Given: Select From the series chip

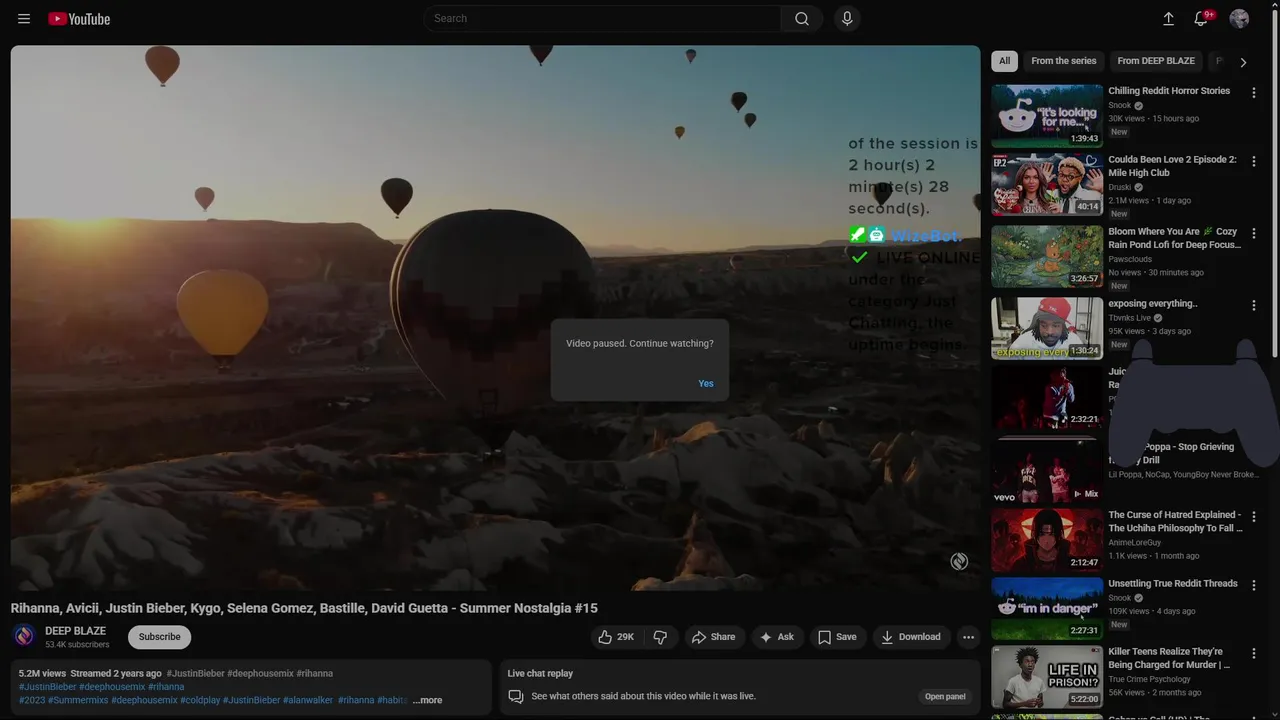Looking at the screenshot, I should [x=1064, y=61].
